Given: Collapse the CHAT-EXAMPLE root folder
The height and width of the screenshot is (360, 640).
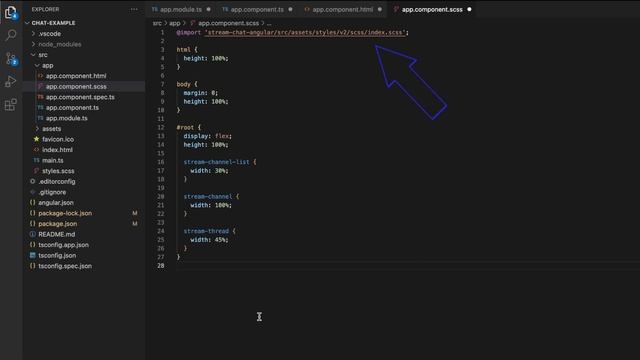Looking at the screenshot, I should (x=27, y=23).
